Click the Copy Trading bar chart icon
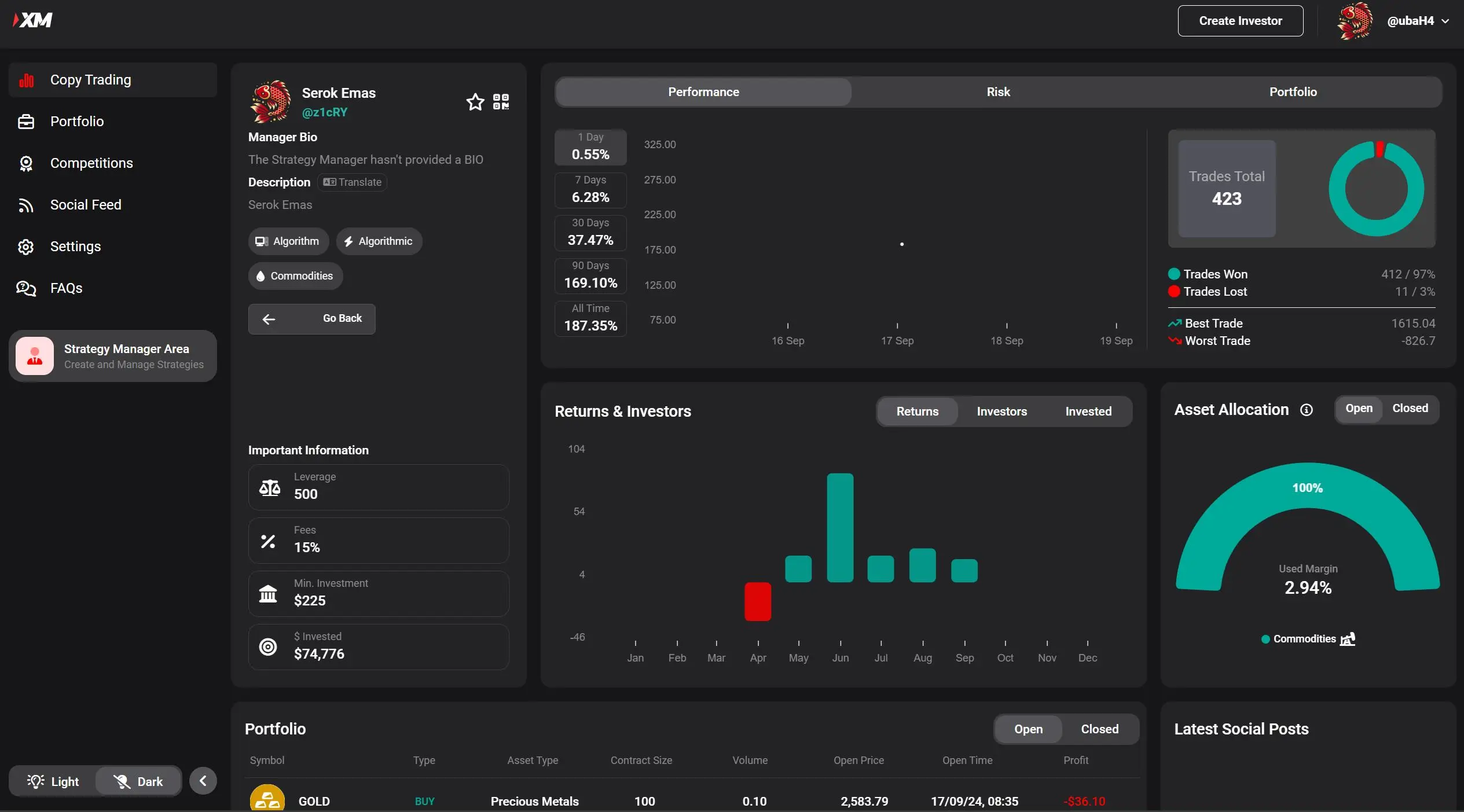The height and width of the screenshot is (812, 1464). (26, 80)
